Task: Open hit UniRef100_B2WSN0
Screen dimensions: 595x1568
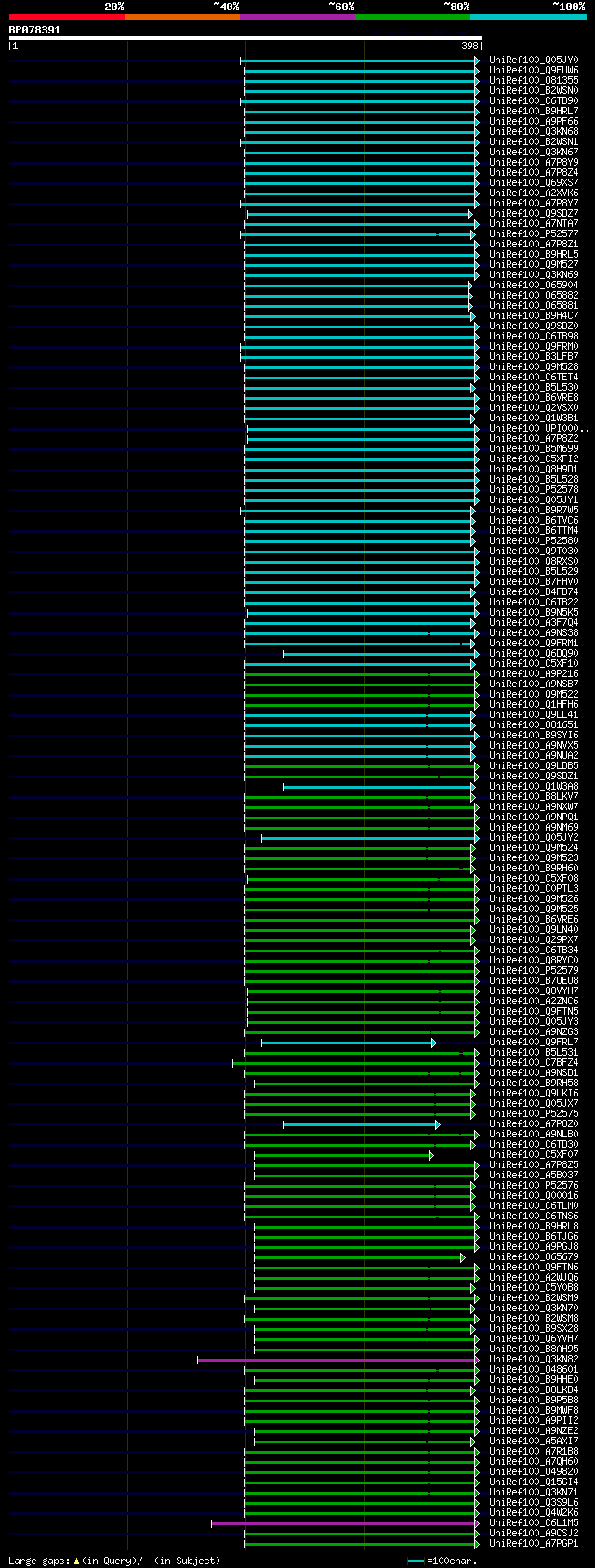Action: coord(534,91)
